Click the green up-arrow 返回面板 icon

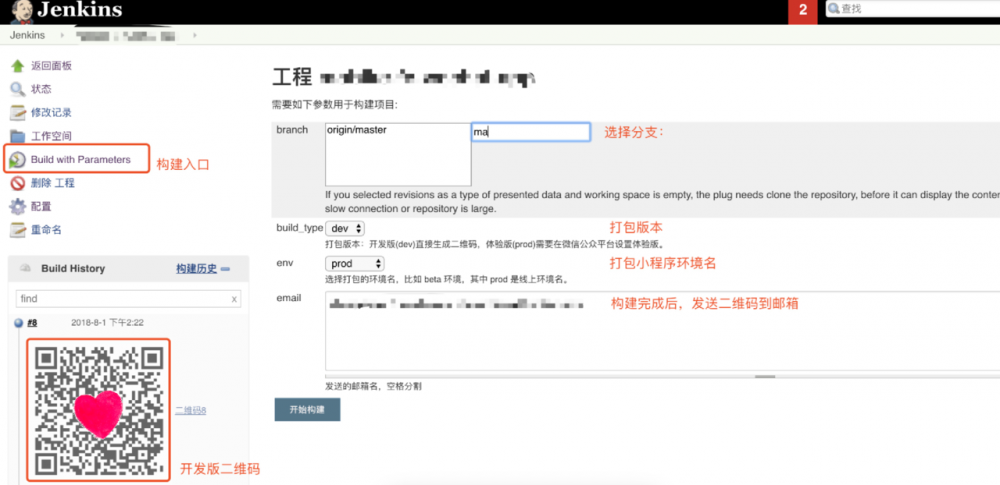pos(18,66)
